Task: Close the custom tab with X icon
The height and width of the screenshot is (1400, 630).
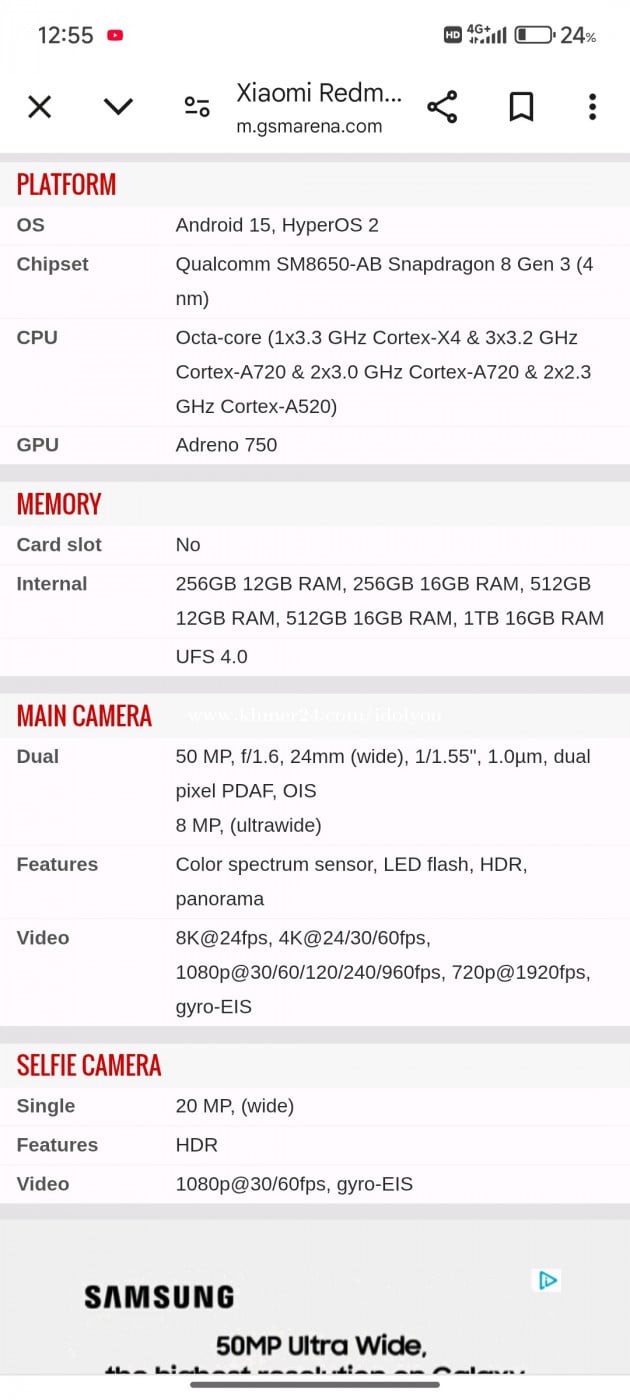Action: tap(39, 107)
